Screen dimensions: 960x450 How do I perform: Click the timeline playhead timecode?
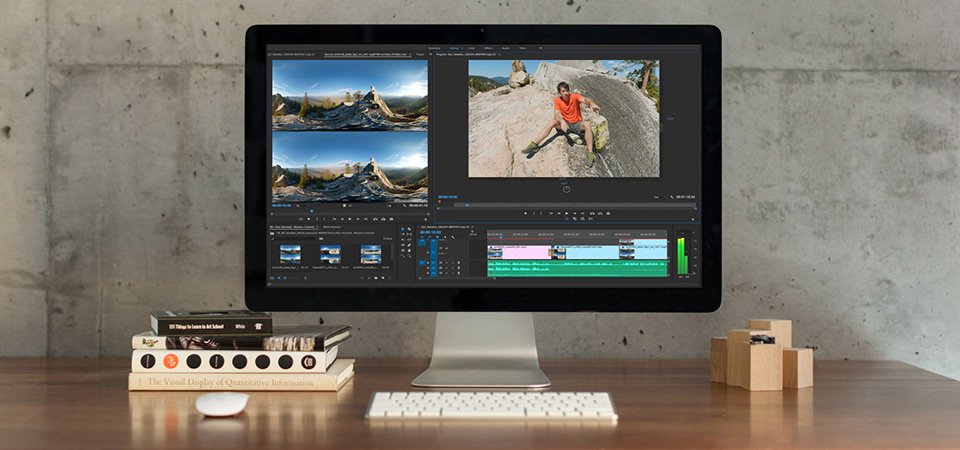click(x=430, y=231)
